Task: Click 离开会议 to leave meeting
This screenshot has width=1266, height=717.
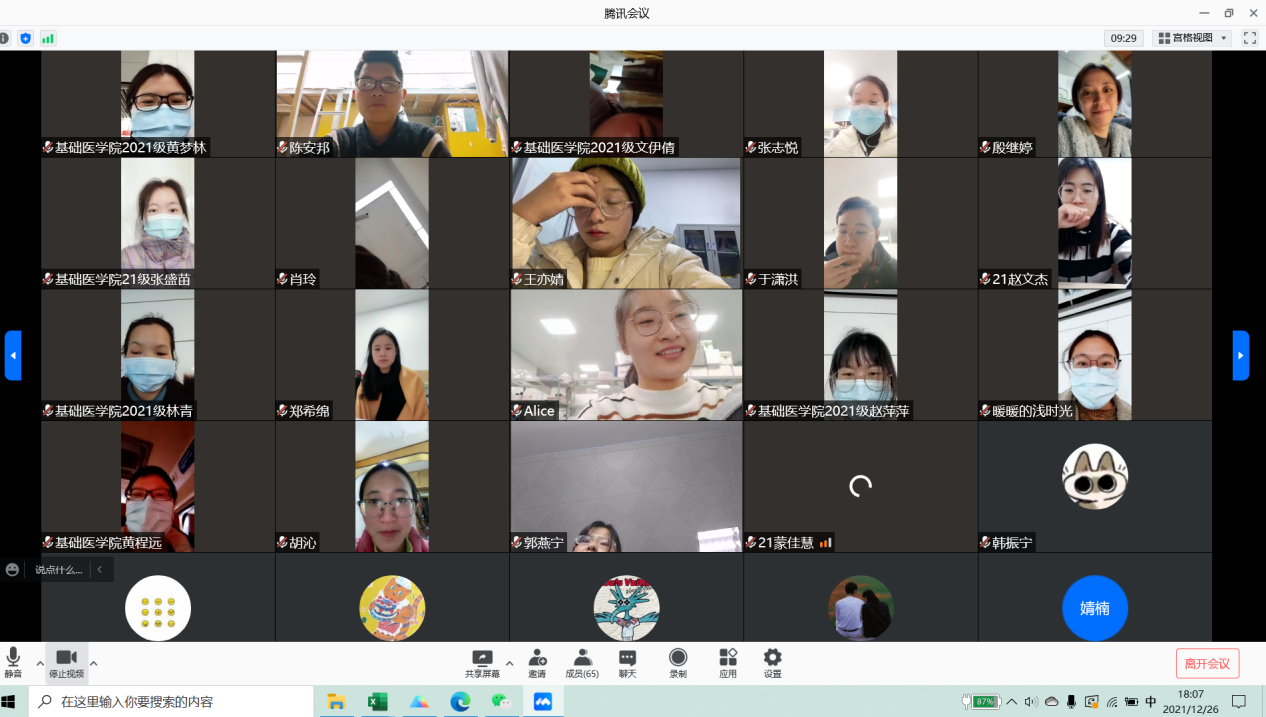Action: pyautogui.click(x=1208, y=663)
